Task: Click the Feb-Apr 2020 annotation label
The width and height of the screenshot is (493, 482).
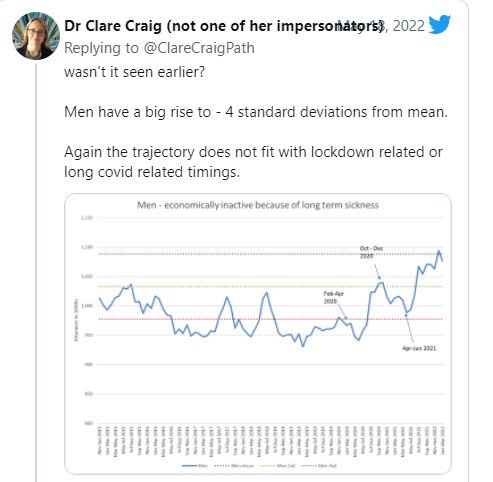Action: click(333, 297)
